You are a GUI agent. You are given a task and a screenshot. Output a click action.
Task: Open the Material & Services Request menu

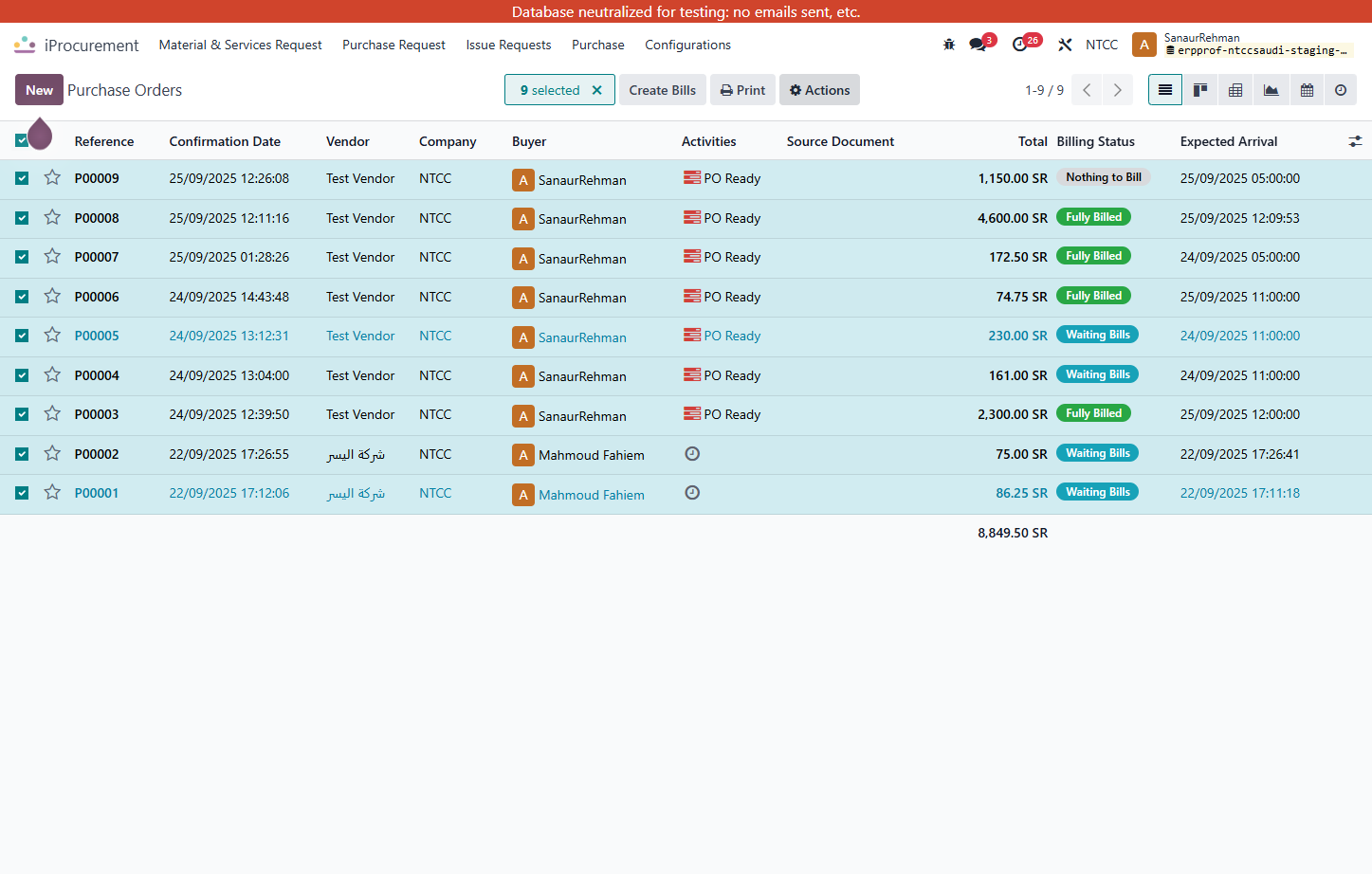(240, 45)
